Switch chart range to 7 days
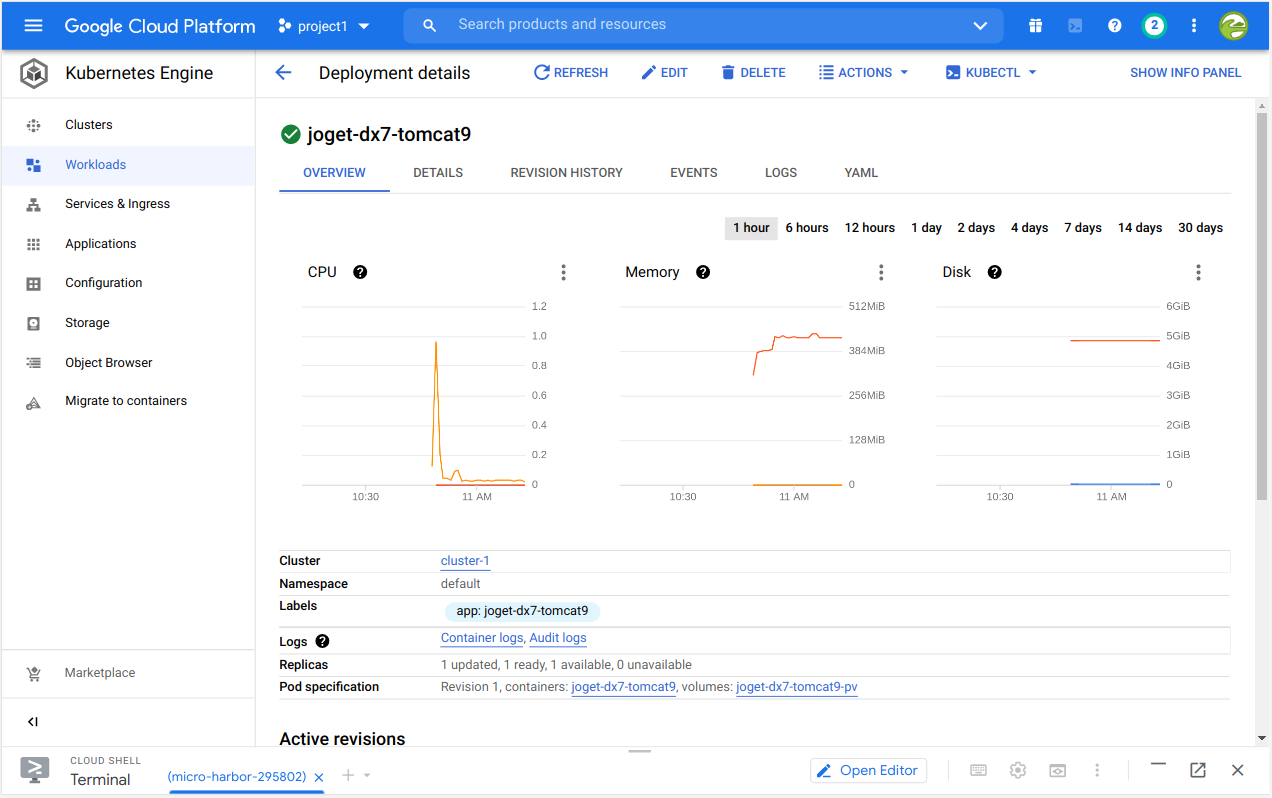The width and height of the screenshot is (1272, 798). tap(1082, 228)
